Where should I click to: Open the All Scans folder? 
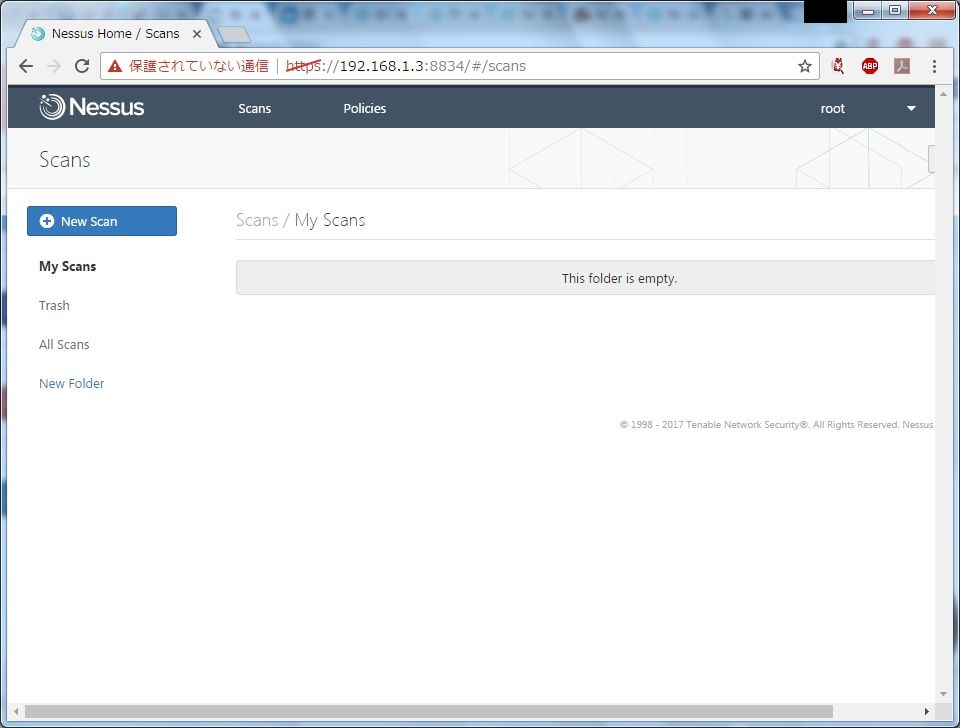coord(64,345)
